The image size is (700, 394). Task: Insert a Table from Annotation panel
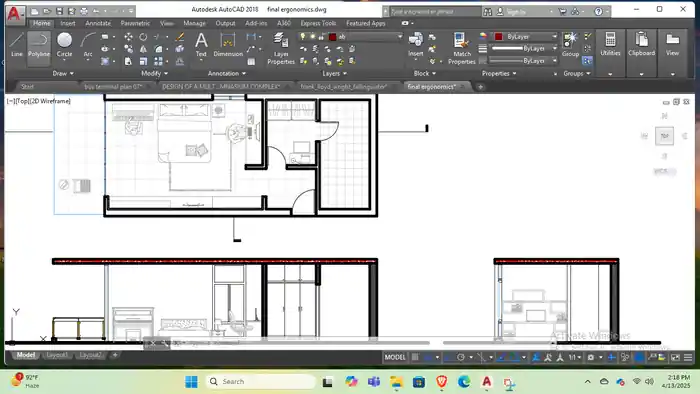pyautogui.click(x=251, y=62)
